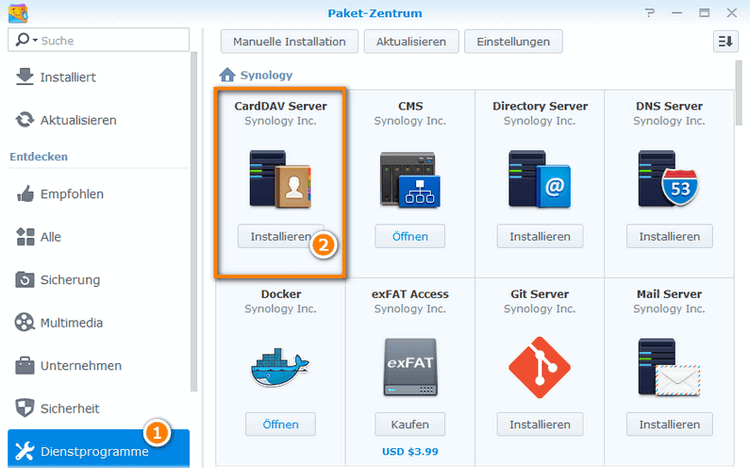
Task: Click the USD $3.99 price text
Action: click(410, 451)
